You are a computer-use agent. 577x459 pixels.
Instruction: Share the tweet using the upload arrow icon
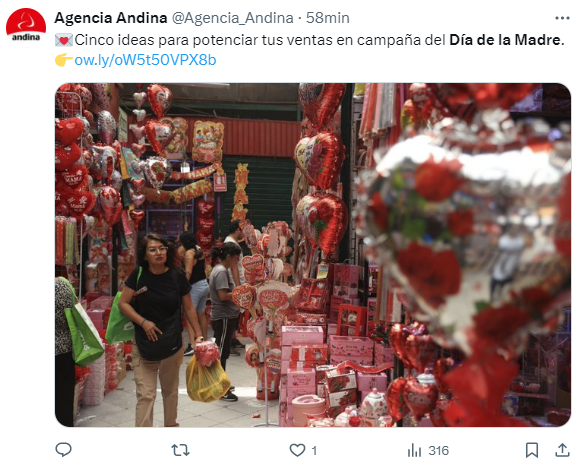(x=562, y=450)
